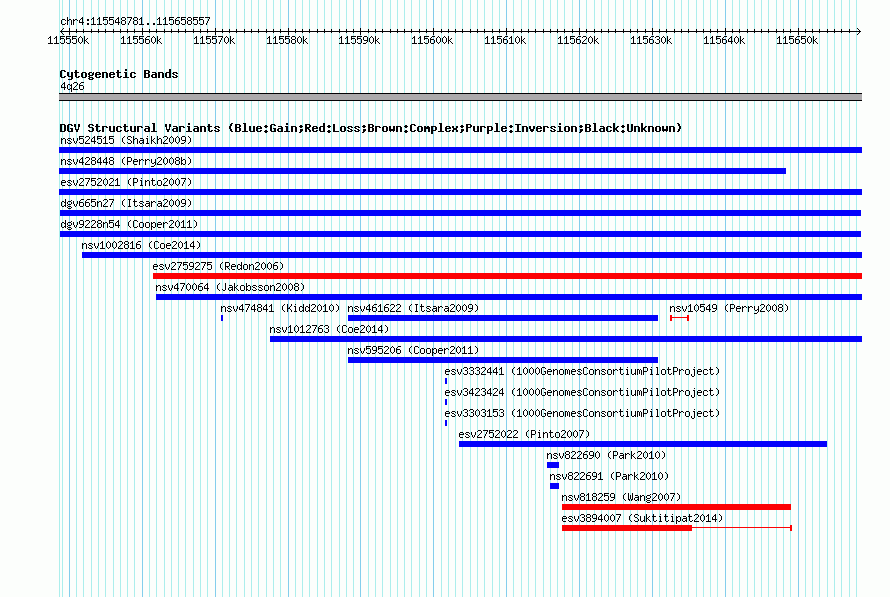Click the nsv818259 (Wang2007) label
Viewport: 890px width, 597px height.
621,497
